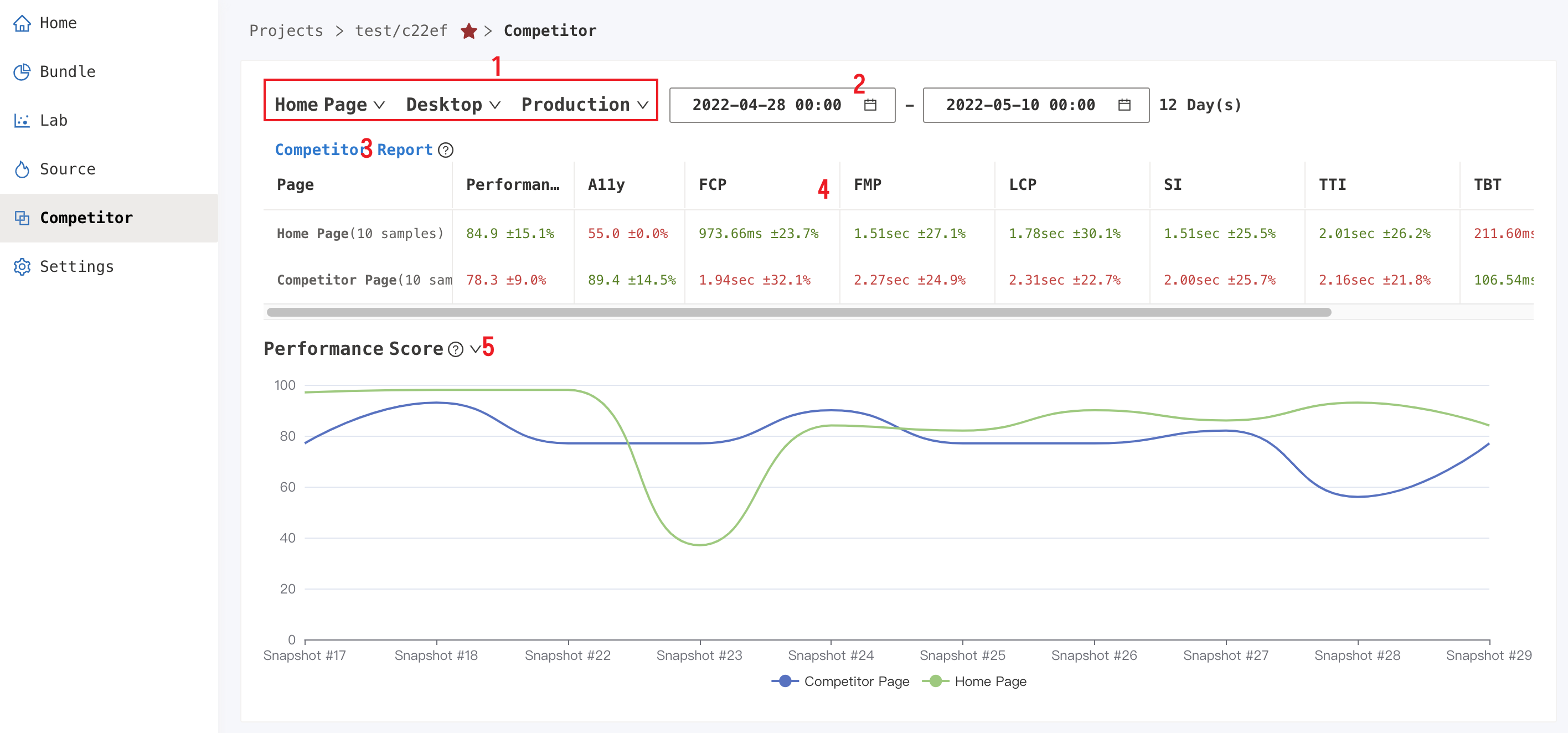Click the Source flame icon

(22, 169)
